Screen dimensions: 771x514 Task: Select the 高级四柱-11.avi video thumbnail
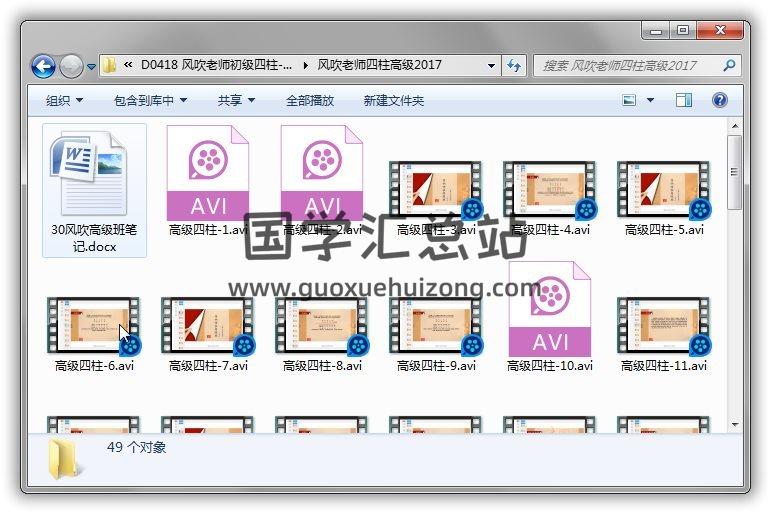664,326
